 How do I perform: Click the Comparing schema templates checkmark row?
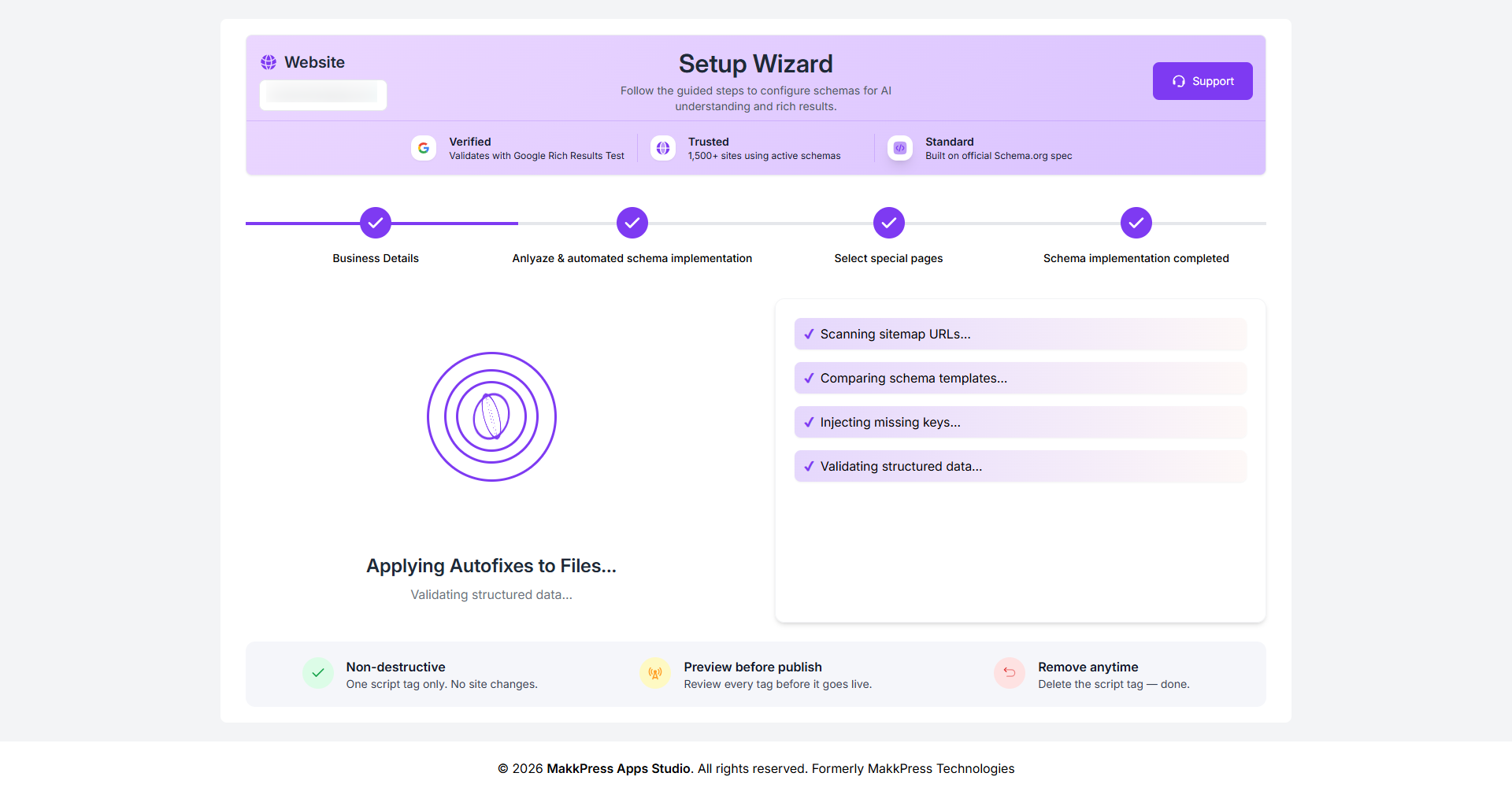[1020, 379]
